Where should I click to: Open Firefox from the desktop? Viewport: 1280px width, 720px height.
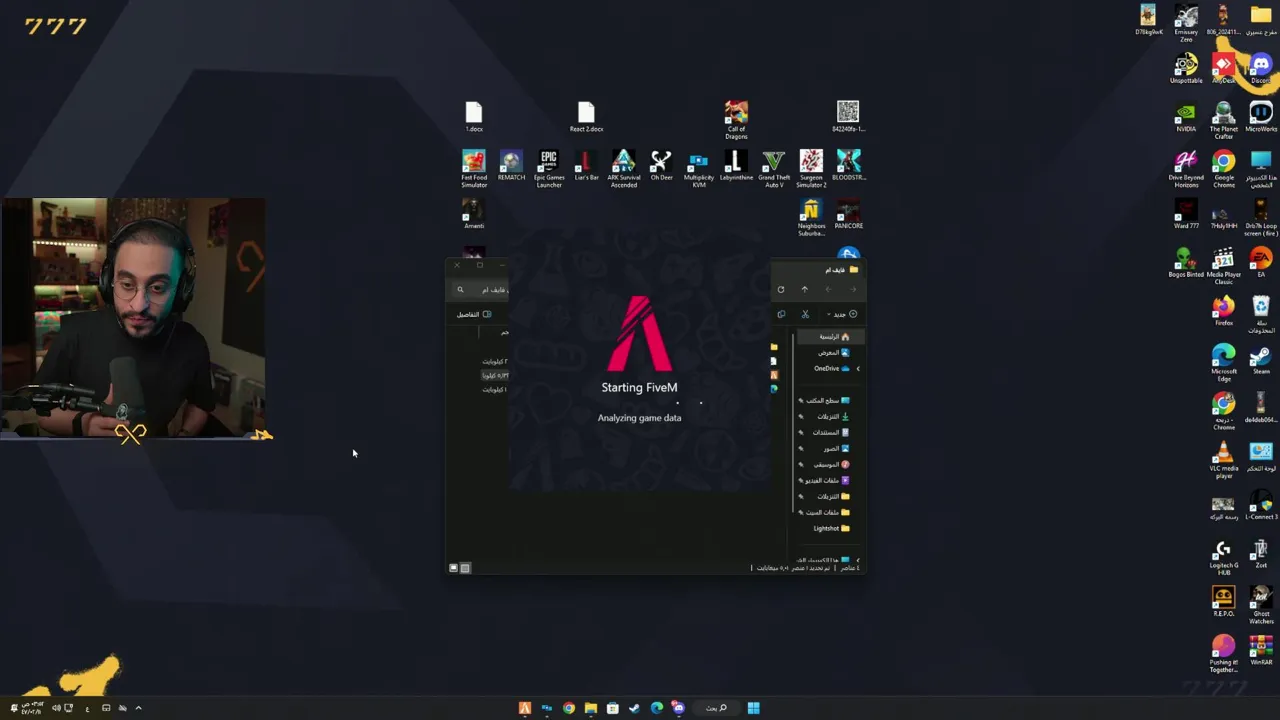click(1224, 311)
